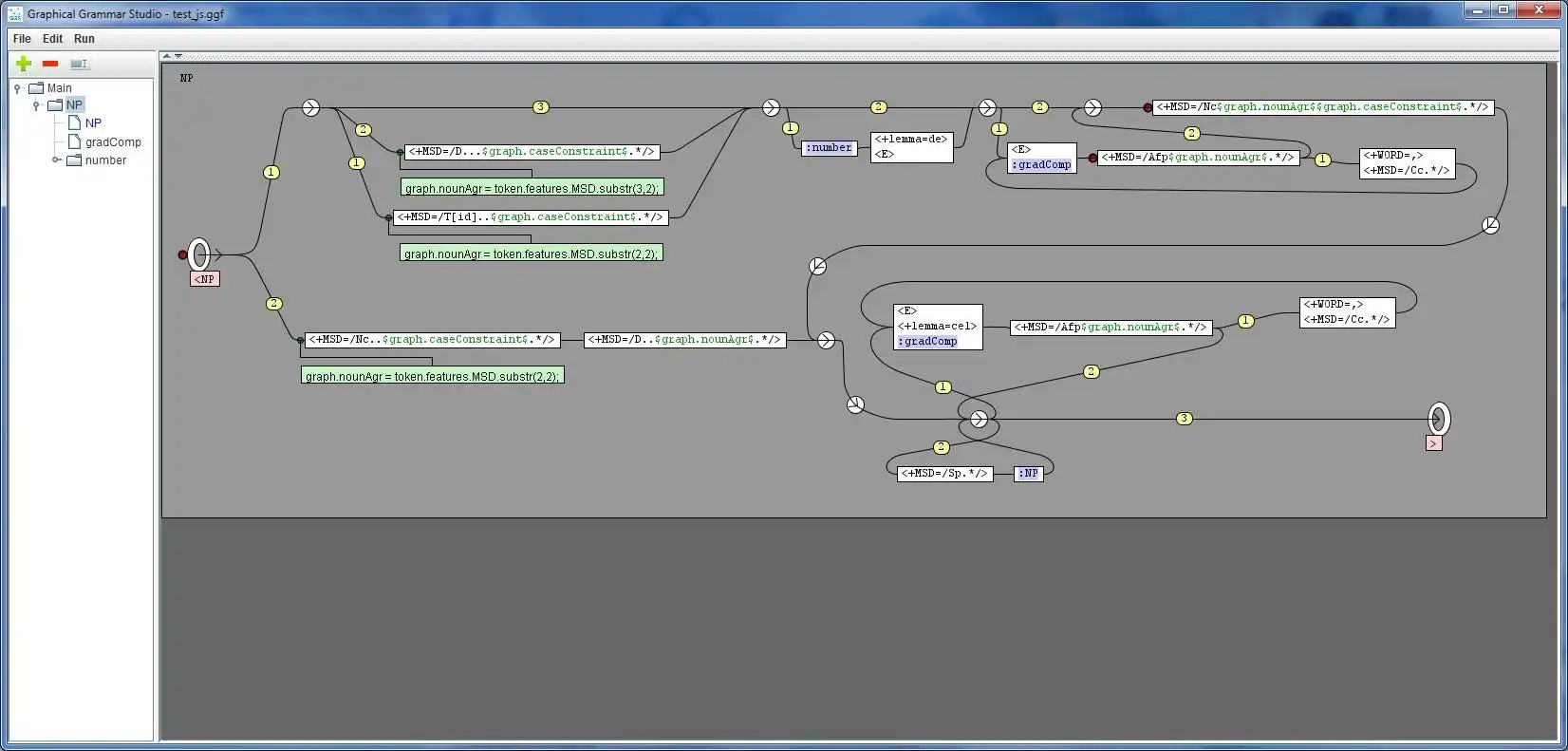Expand the number folder in the tree
Screen dimensions: 1568x751
57,160
